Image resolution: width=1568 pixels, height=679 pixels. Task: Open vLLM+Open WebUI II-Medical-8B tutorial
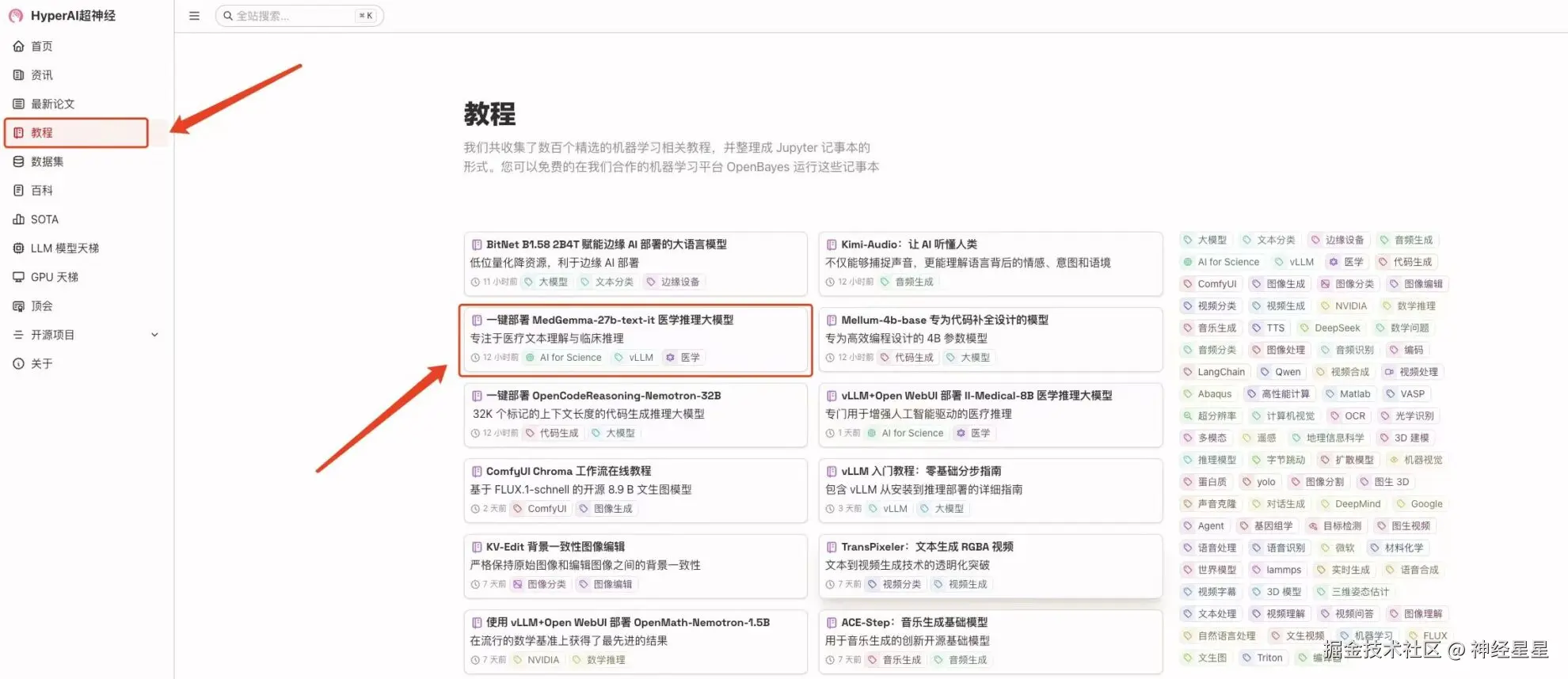point(990,415)
